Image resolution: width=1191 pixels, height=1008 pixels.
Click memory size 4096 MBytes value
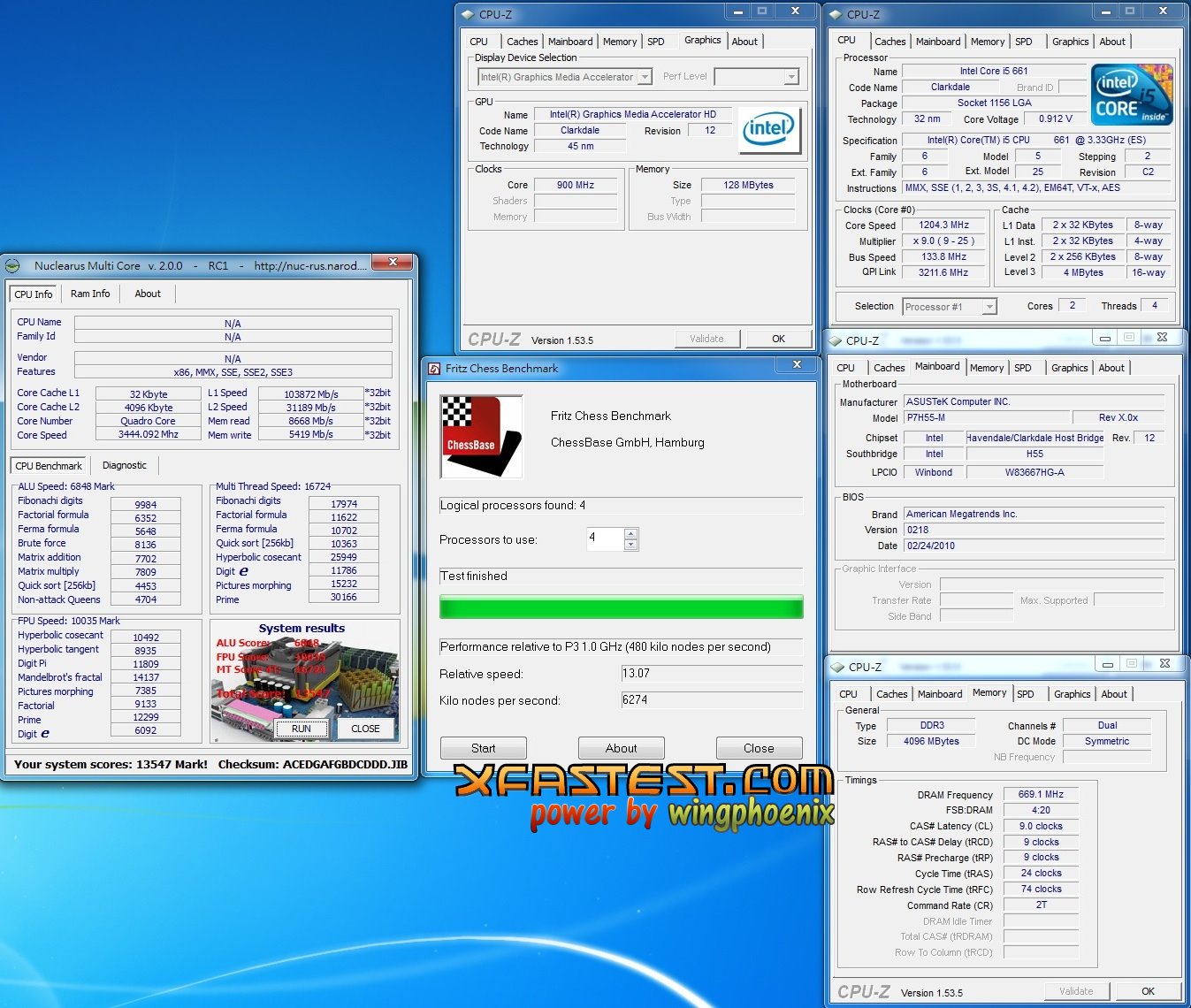(x=931, y=741)
